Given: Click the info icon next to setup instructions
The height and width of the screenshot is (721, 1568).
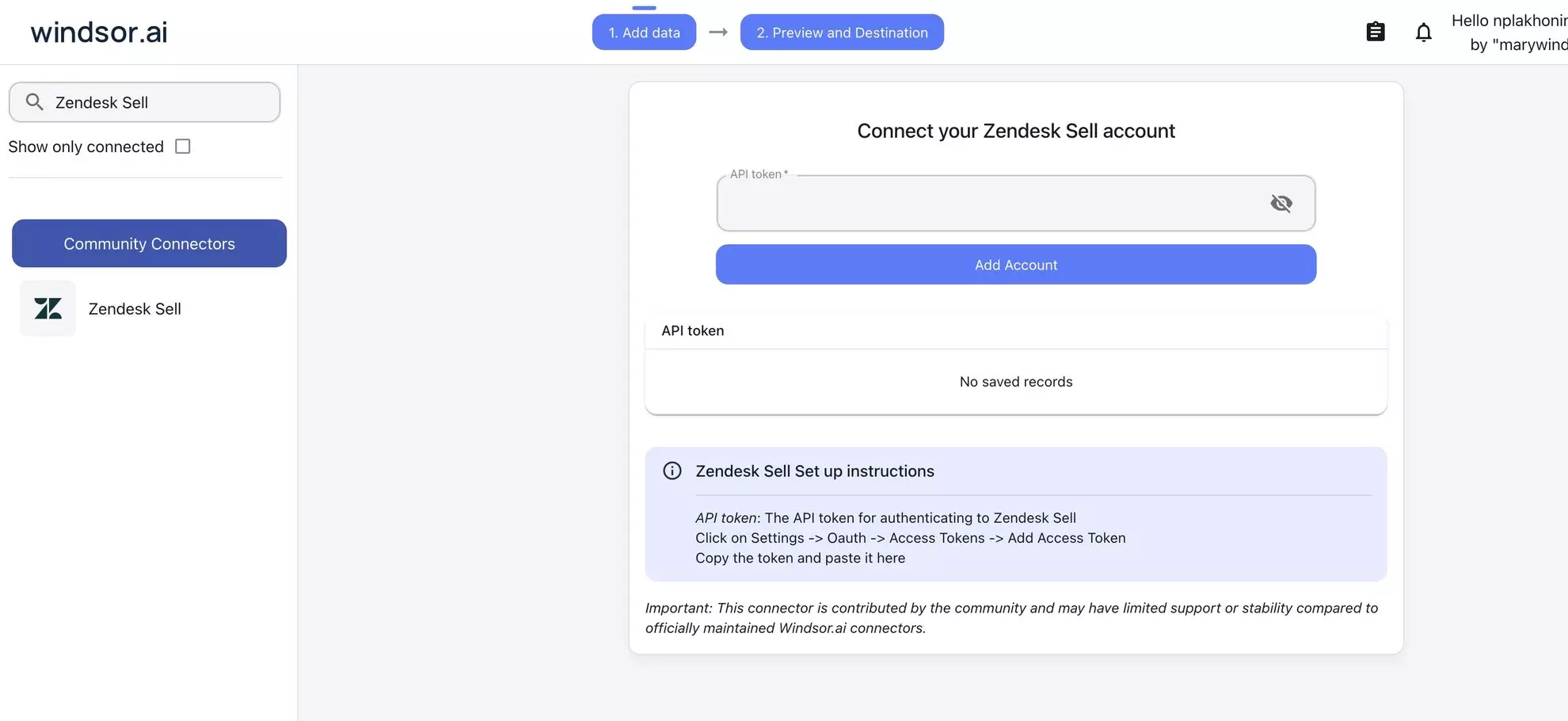Looking at the screenshot, I should pos(672,470).
